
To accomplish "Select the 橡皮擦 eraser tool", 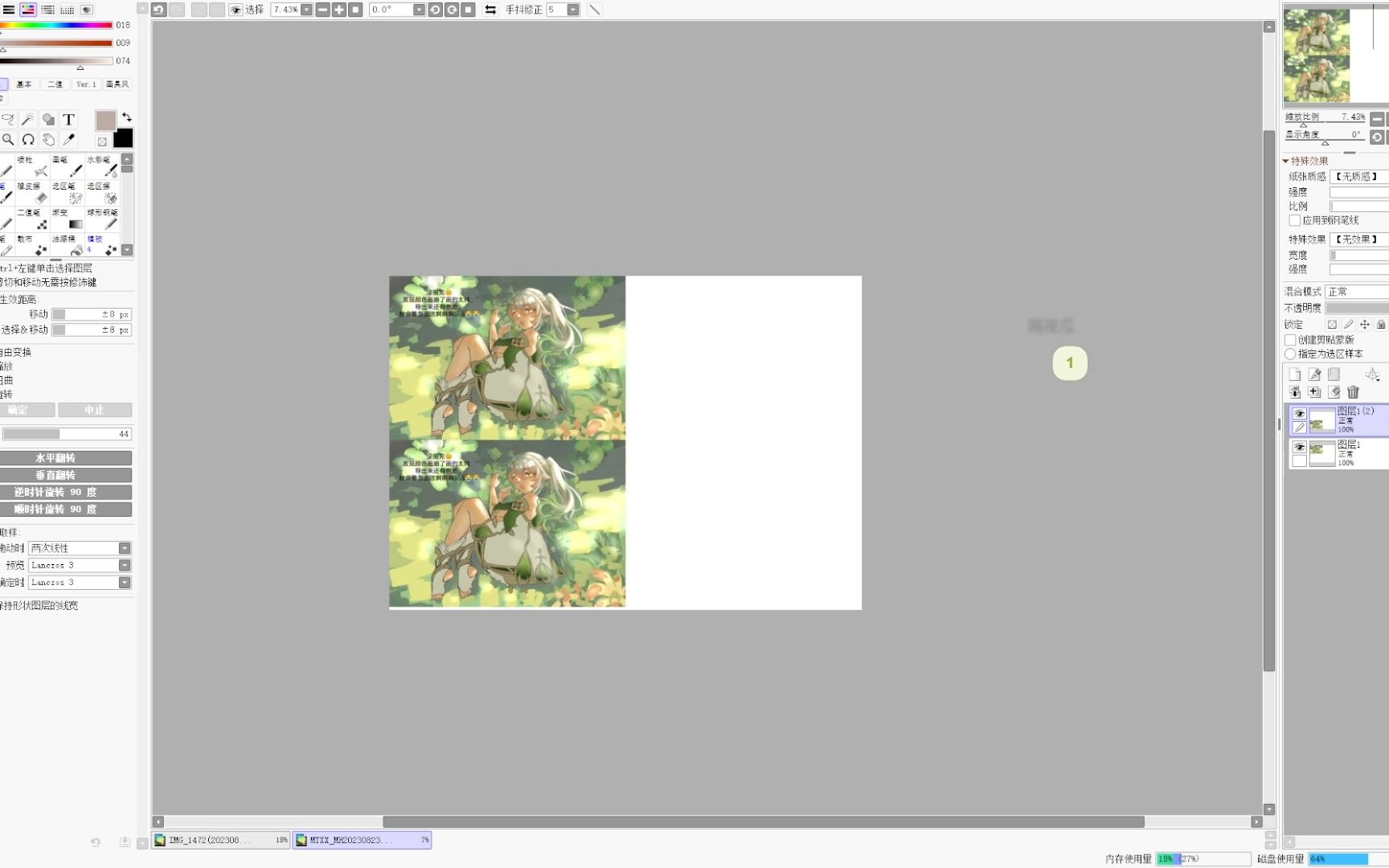I will 33,193.
